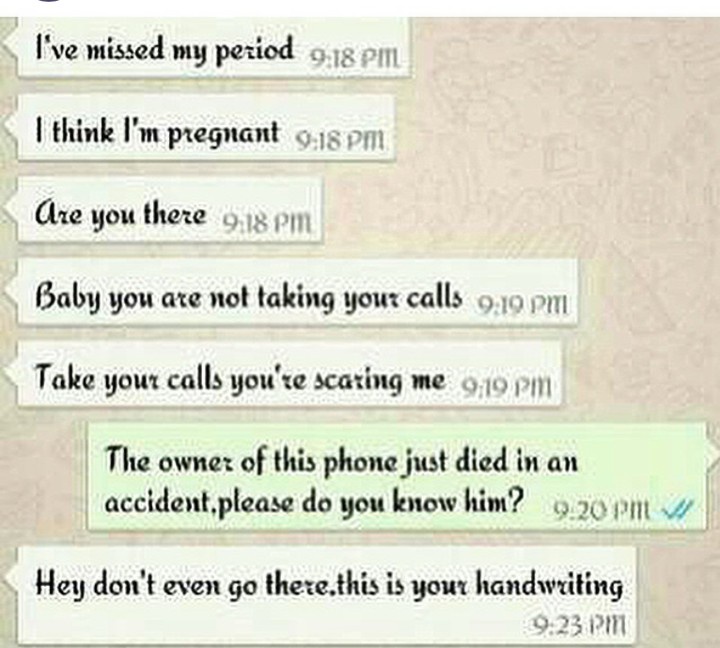This screenshot has height=648, width=720.
Task: Tap the word "pregnant" in second message
Action: [224, 134]
